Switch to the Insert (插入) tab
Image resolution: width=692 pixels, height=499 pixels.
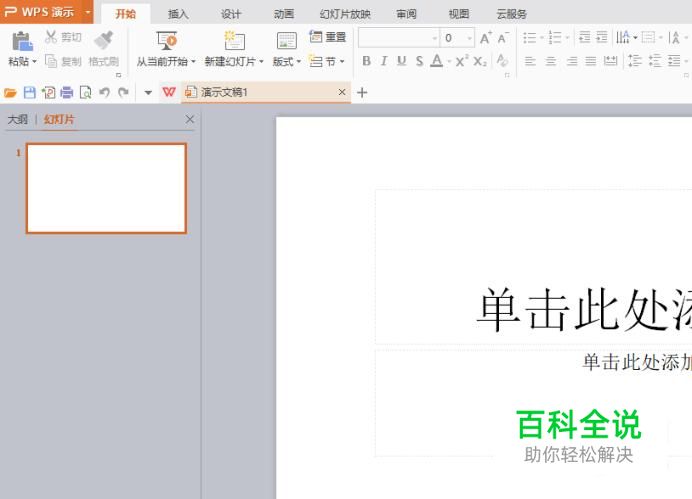point(178,14)
